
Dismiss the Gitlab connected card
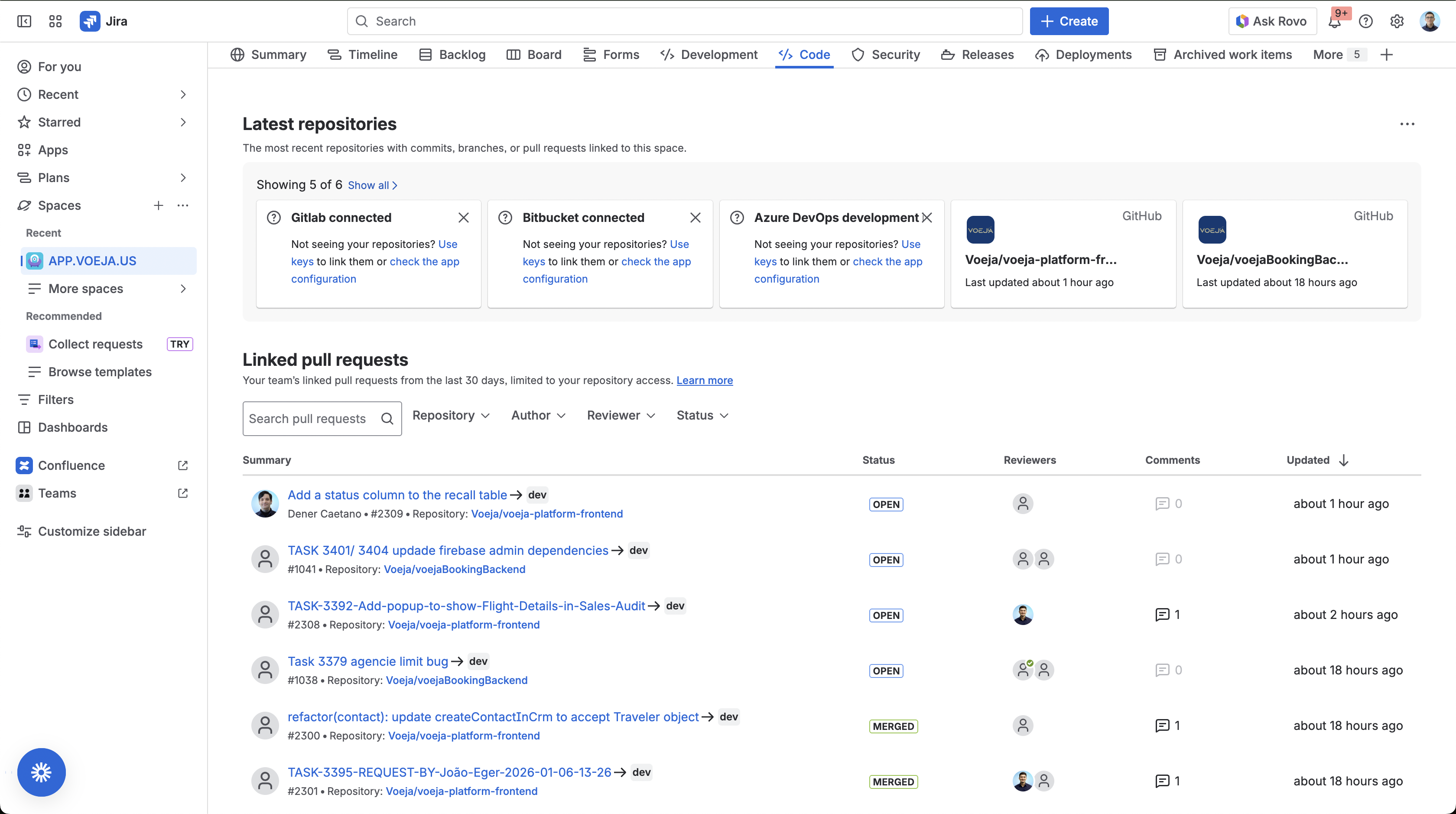pyautogui.click(x=464, y=218)
